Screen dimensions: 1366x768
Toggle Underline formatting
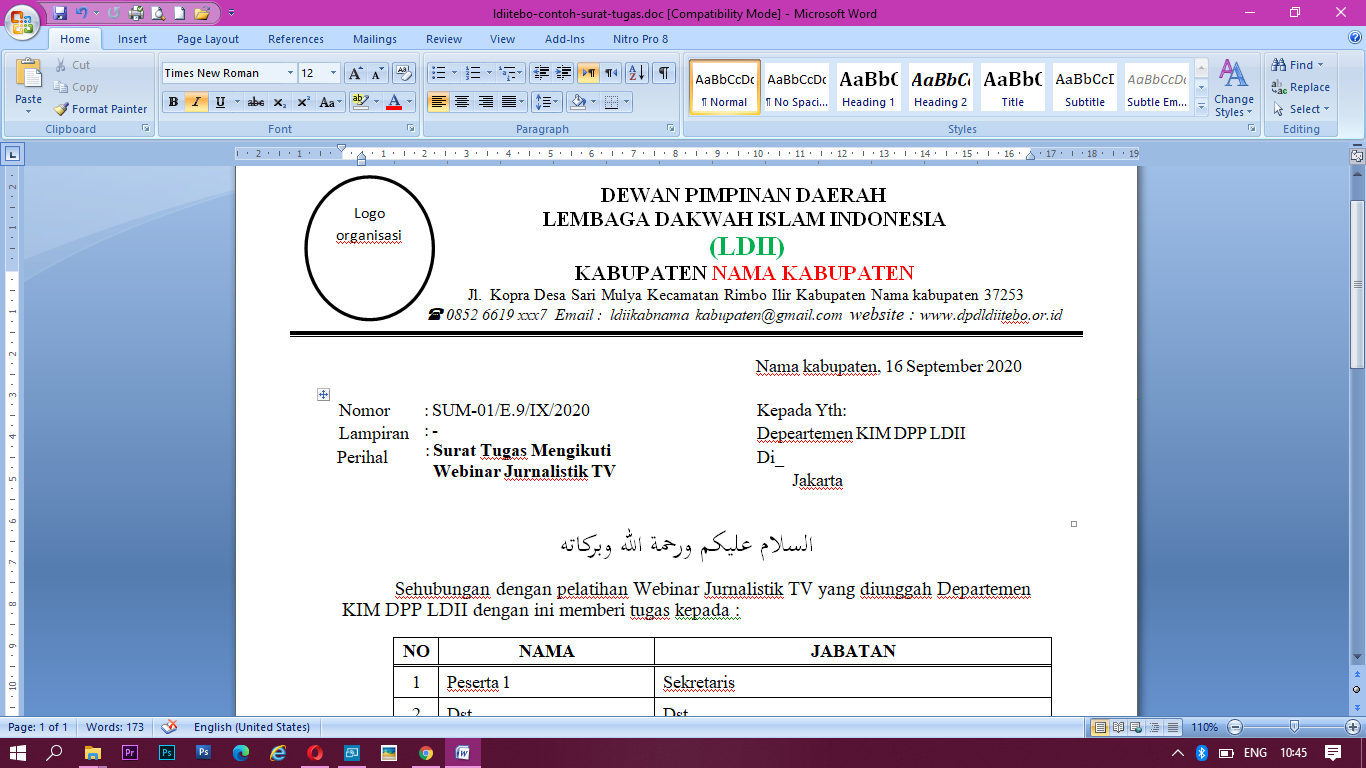(x=219, y=102)
